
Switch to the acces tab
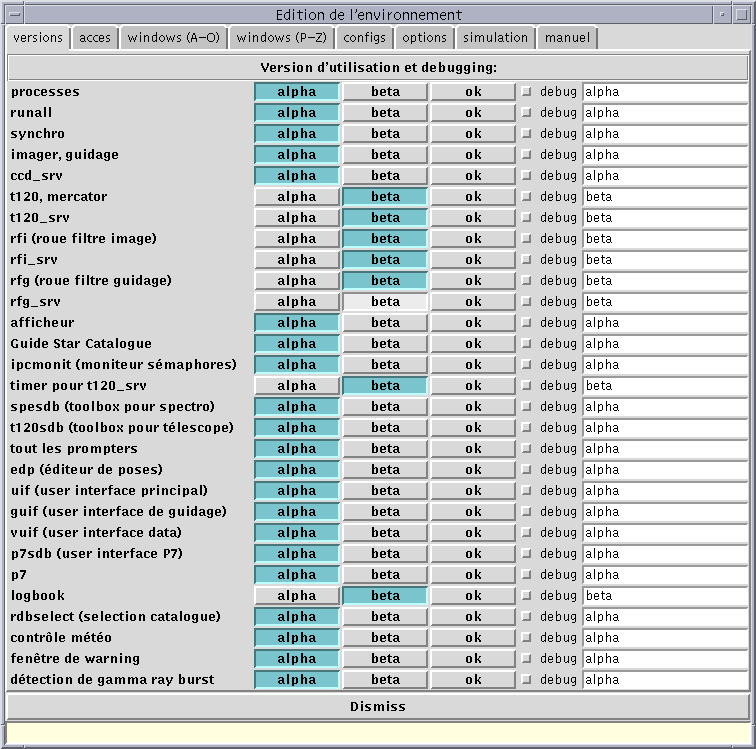pos(95,38)
